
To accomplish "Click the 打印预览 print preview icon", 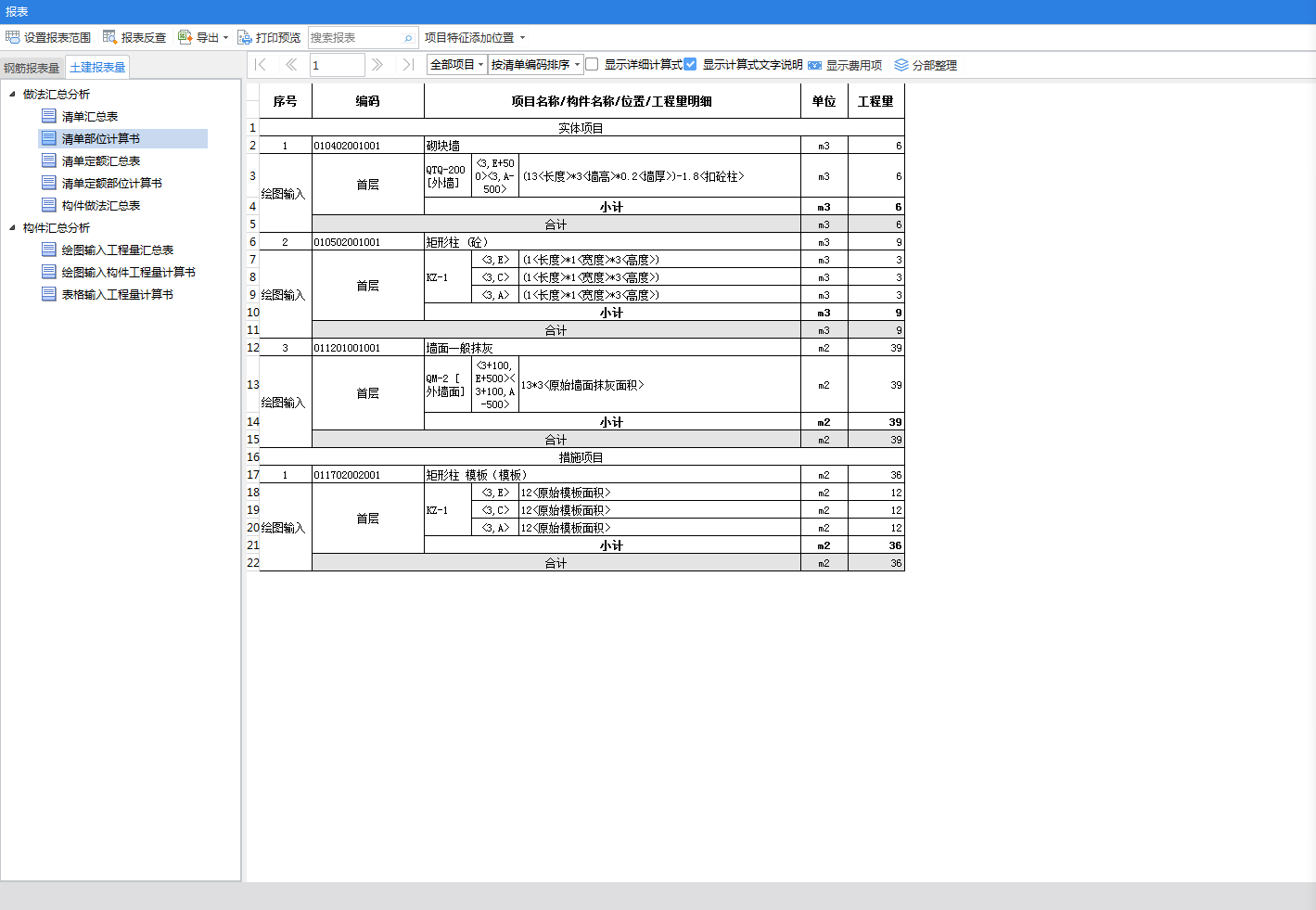I will (x=245, y=37).
